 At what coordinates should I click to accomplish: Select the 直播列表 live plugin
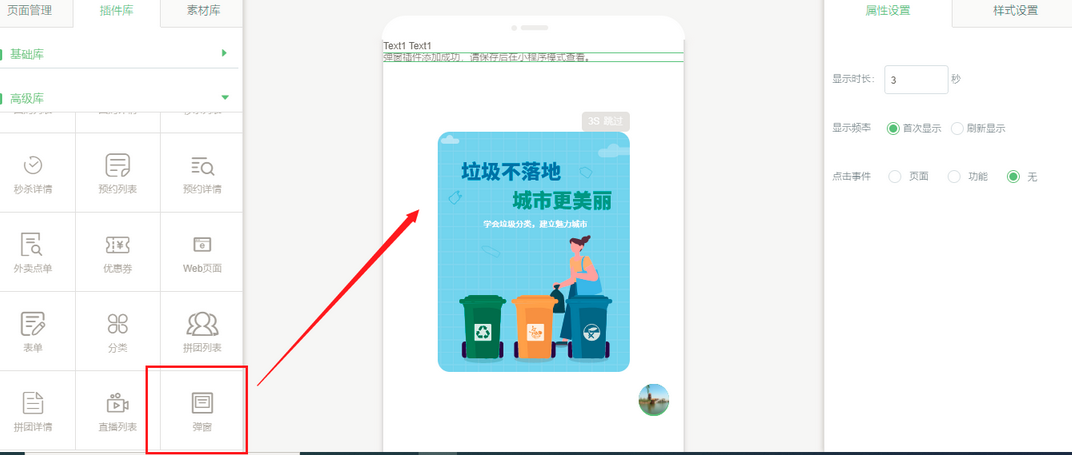coord(118,410)
